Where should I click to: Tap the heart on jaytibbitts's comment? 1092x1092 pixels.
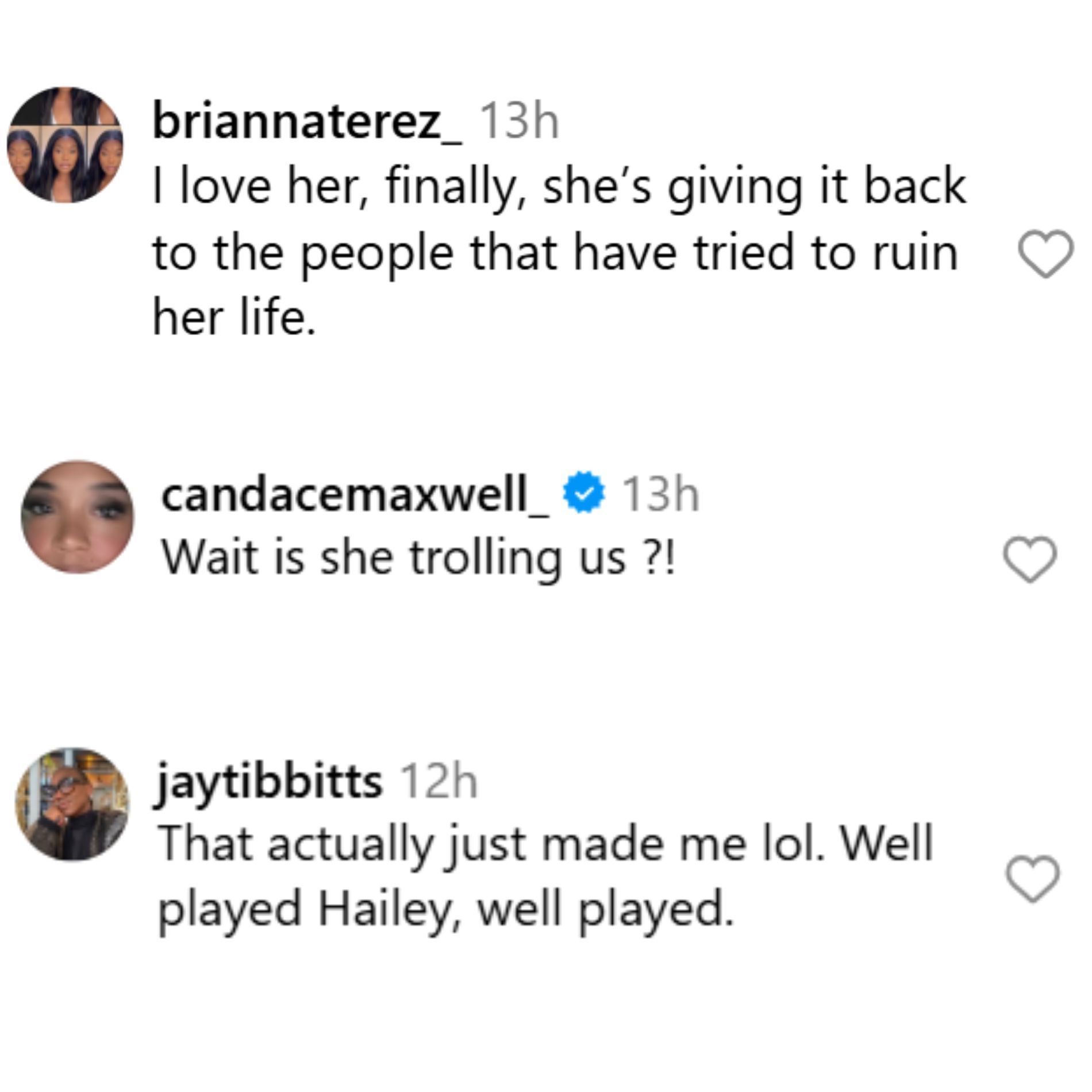[1033, 878]
